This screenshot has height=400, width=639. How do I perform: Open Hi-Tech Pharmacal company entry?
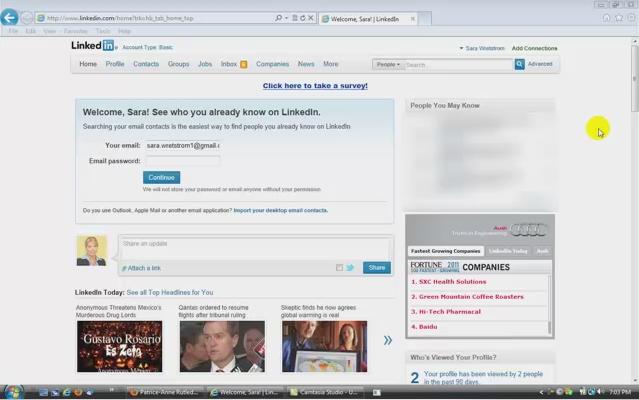(x=450, y=312)
